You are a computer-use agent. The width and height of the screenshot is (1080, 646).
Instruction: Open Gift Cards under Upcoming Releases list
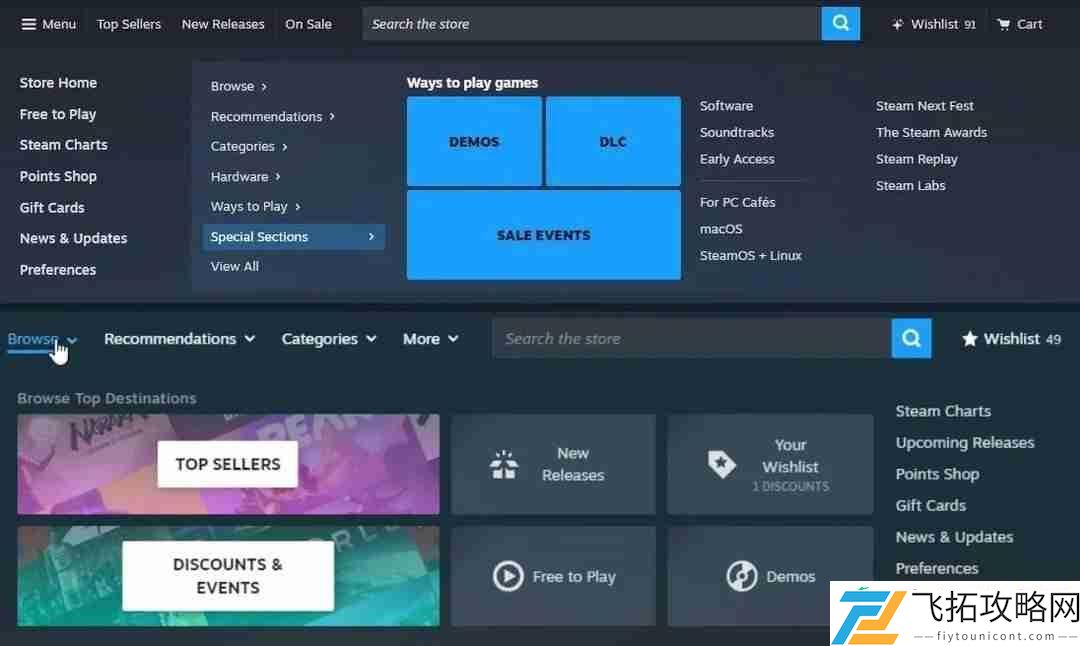tap(931, 506)
